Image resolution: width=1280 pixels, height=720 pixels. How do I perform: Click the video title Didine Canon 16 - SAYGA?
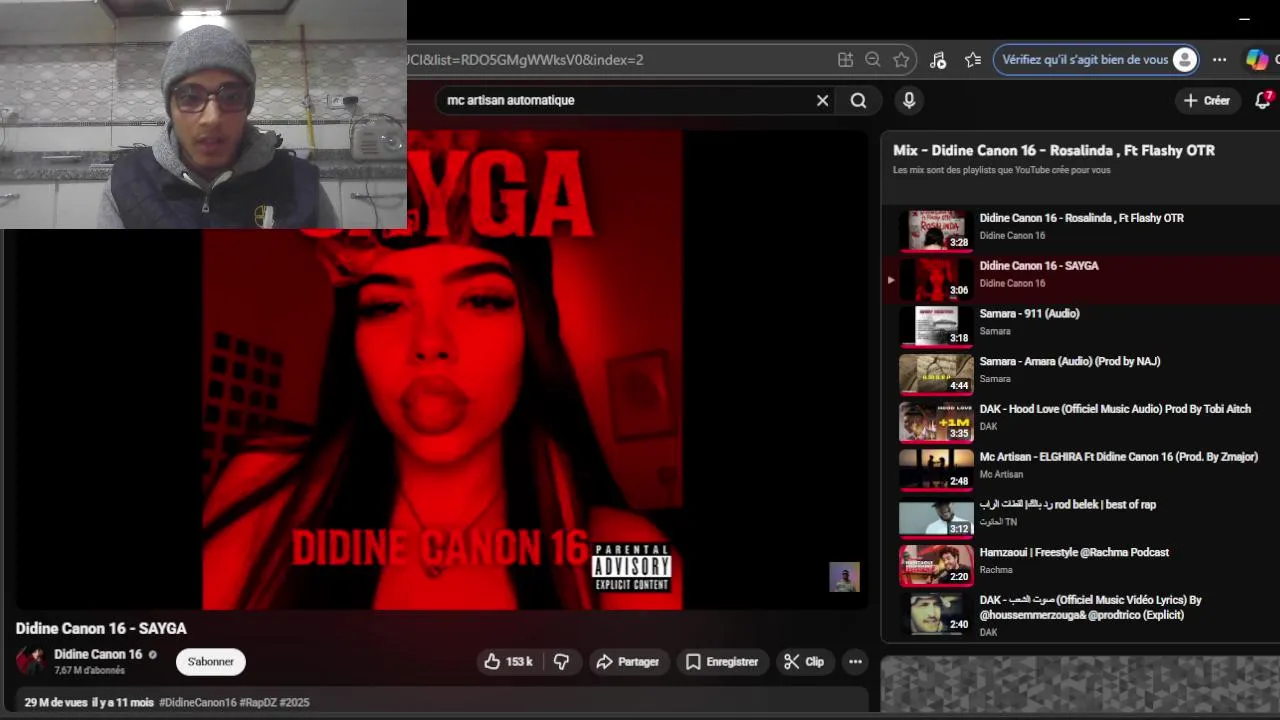(101, 629)
